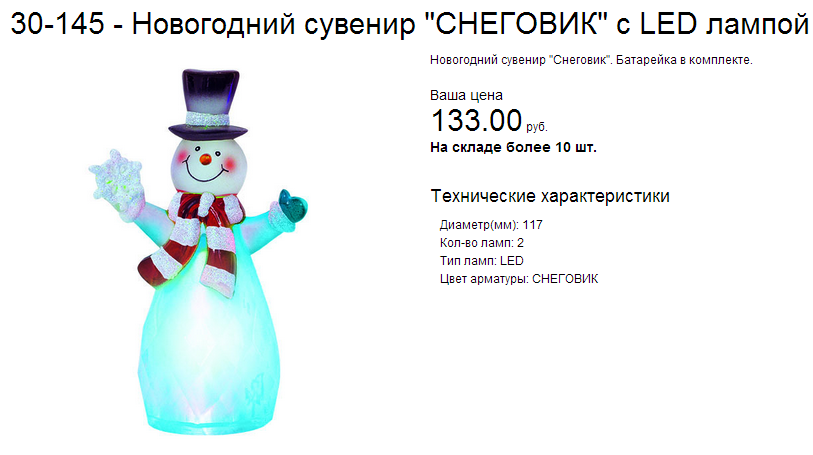The image size is (813, 455).
Task: Click the "Тип ламп: LED" specification
Action: (482, 261)
